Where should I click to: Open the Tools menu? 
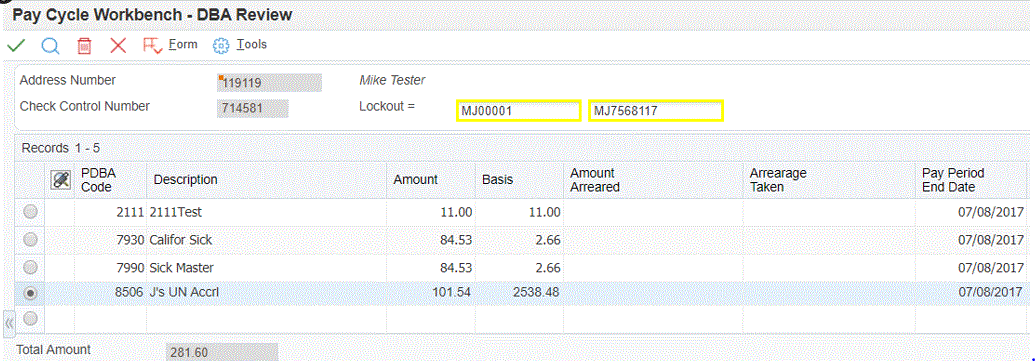251,44
